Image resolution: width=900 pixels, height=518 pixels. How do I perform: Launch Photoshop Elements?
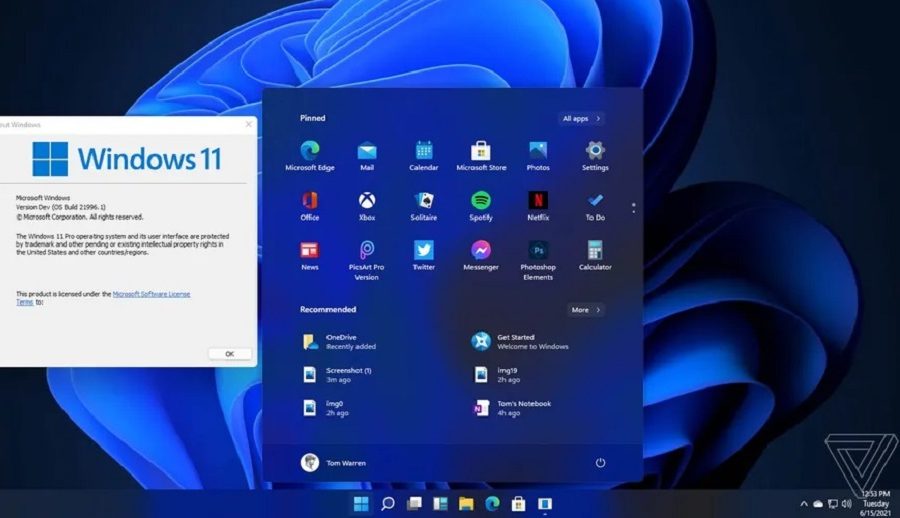538,251
